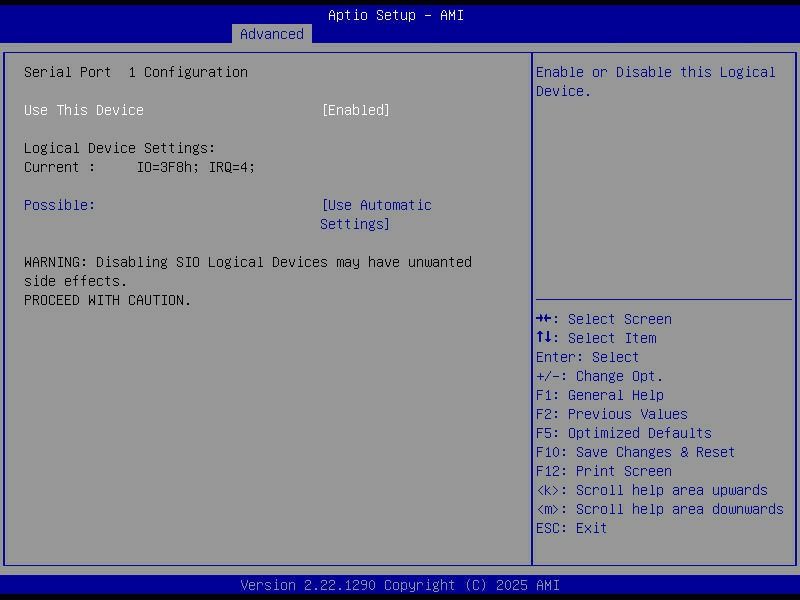The height and width of the screenshot is (600, 800).
Task: Open the [Use Automatic Settings] option
Action: click(x=376, y=214)
